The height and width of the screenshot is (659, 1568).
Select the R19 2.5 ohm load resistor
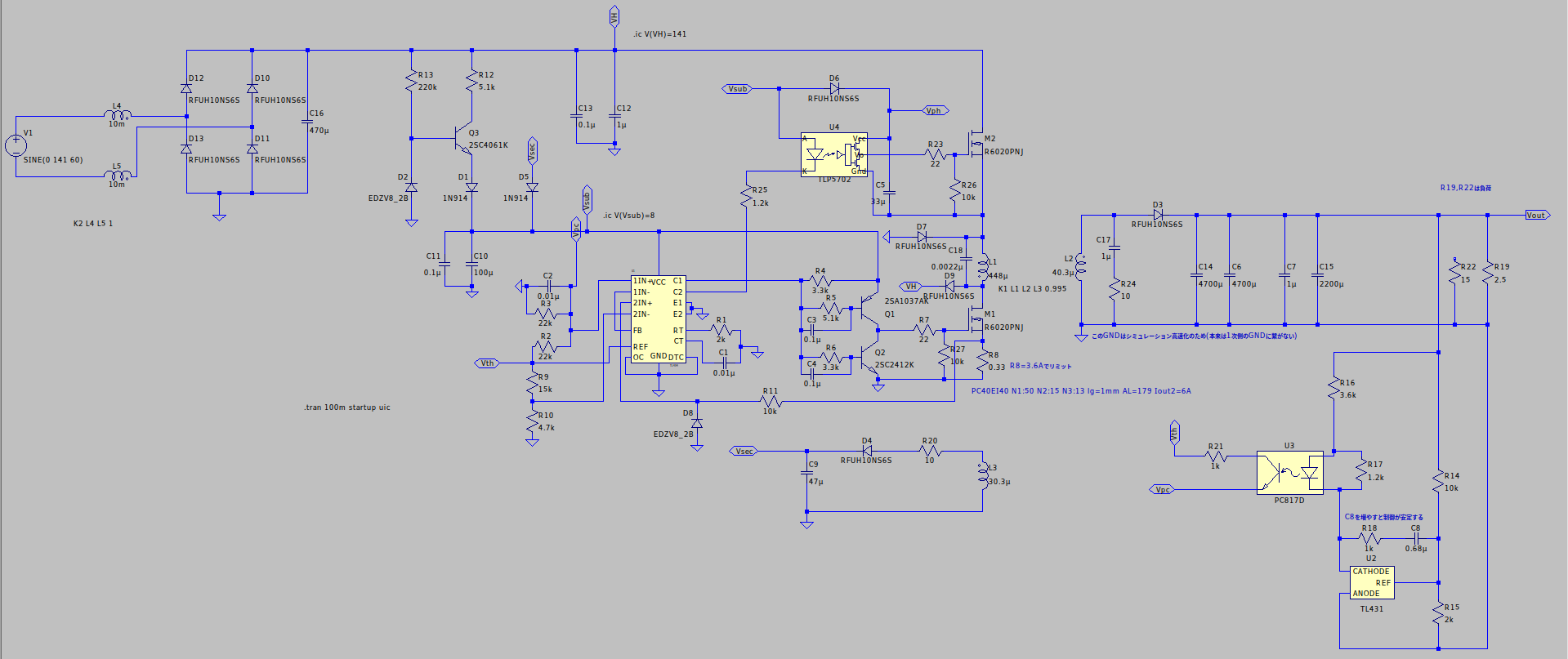pyautogui.click(x=1488, y=273)
